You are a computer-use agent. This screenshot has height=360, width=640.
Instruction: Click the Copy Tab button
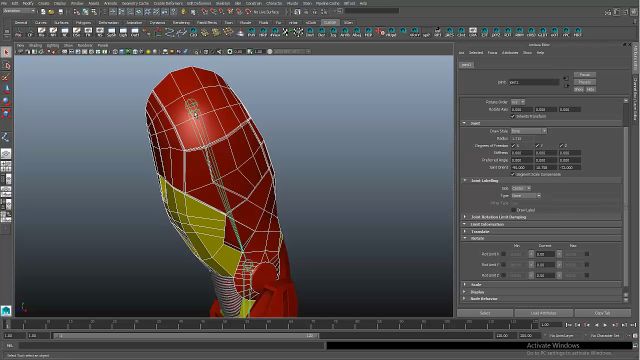coord(602,313)
